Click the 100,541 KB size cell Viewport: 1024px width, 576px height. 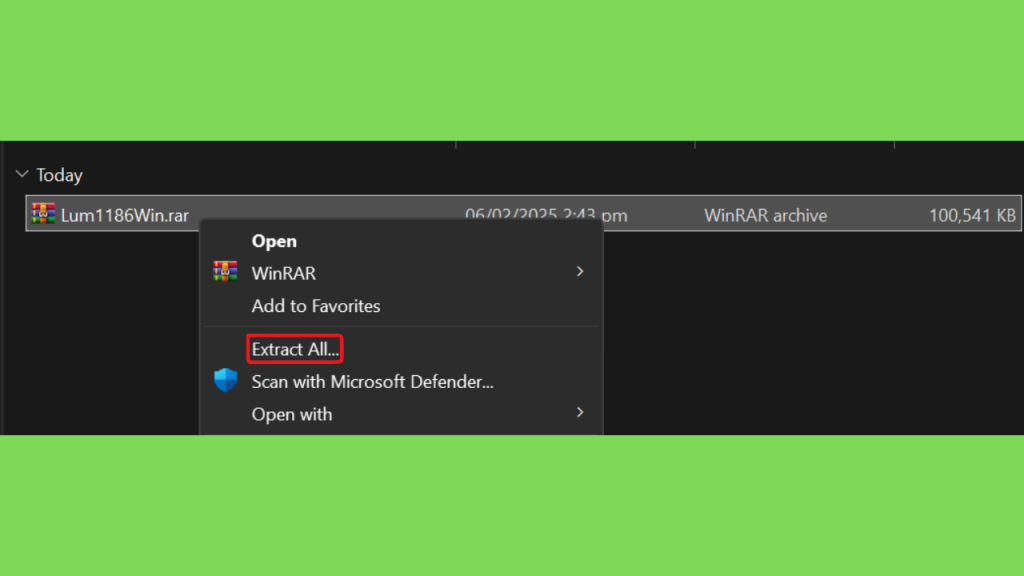tap(972, 215)
